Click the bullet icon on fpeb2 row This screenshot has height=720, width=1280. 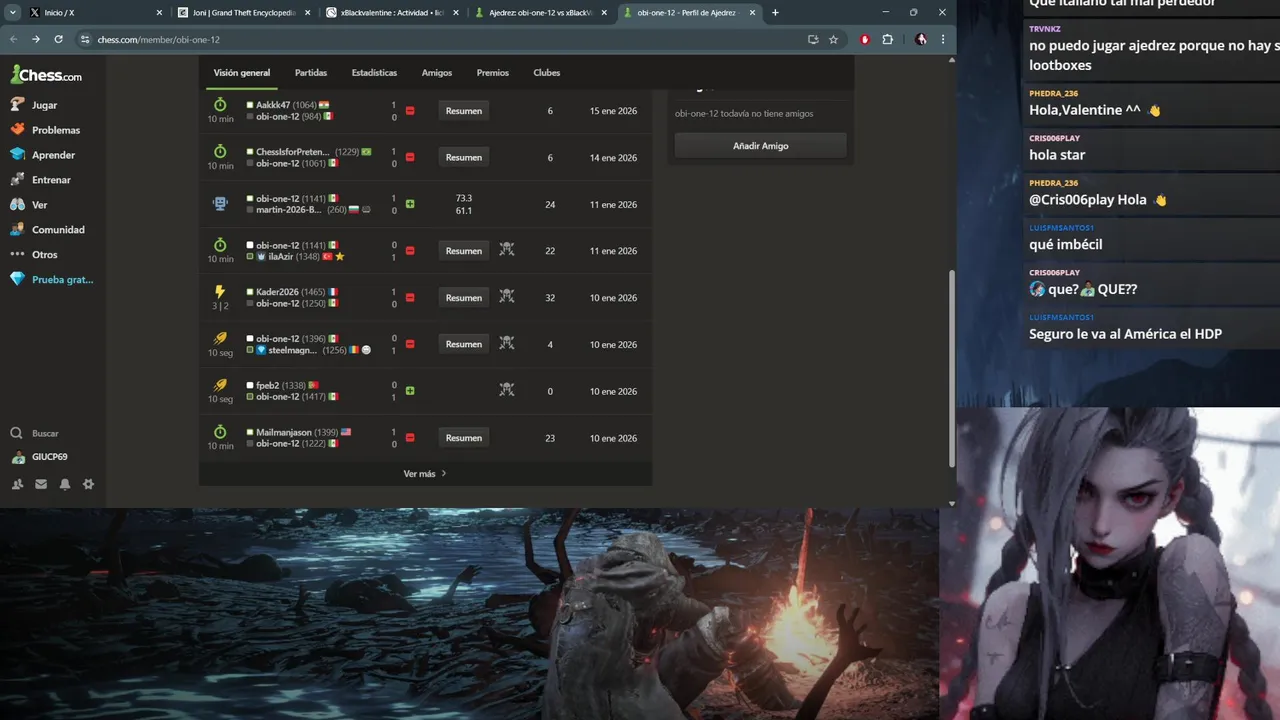[x=220, y=385]
